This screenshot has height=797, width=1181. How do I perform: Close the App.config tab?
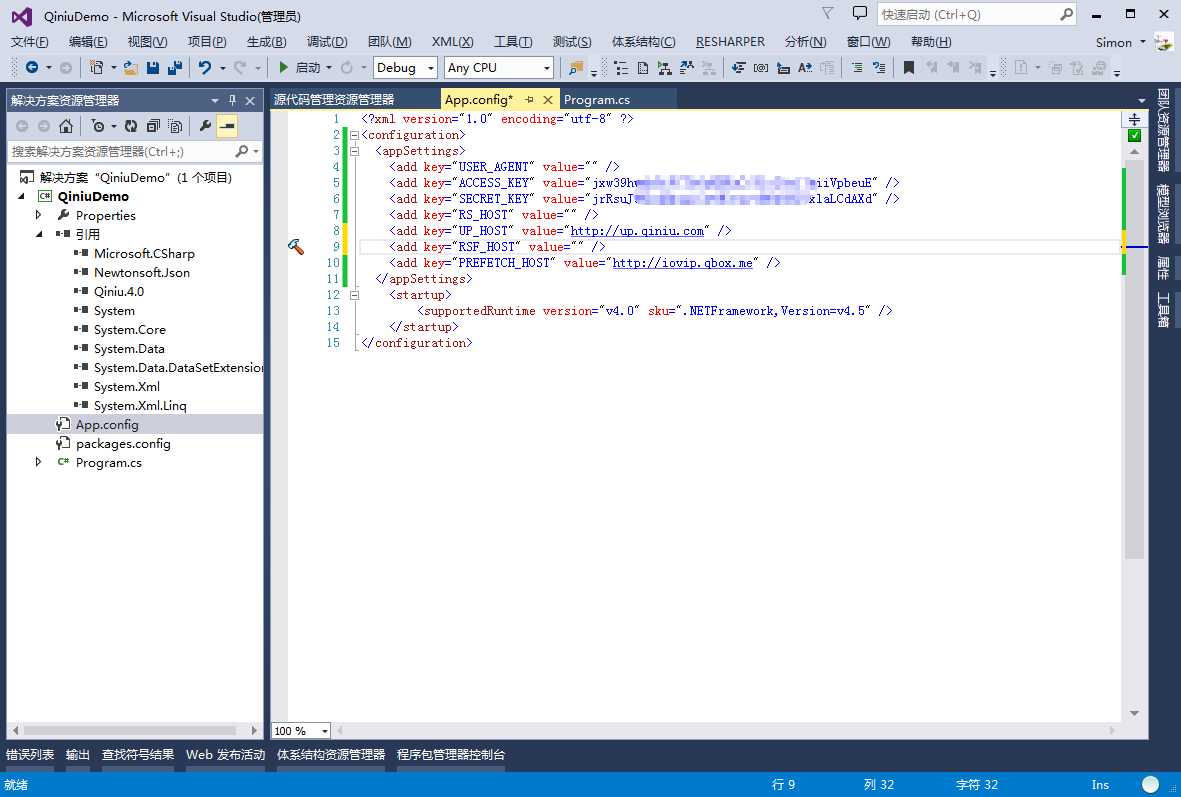coord(548,99)
